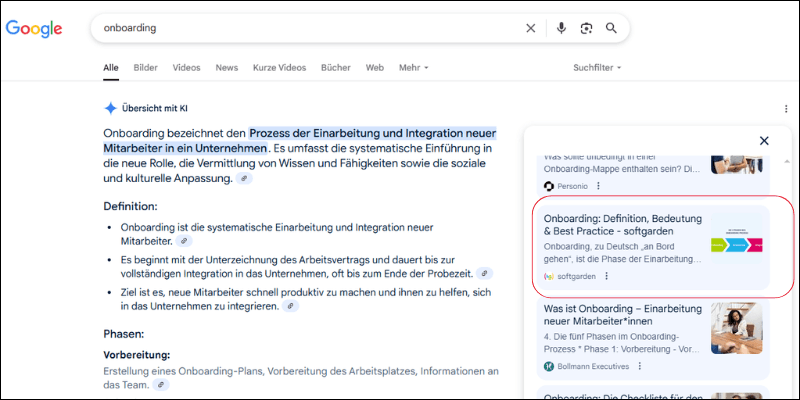800x400 pixels.
Task: Open the source link icon after 'kulturelle Anpassung'
Action: 244,179
